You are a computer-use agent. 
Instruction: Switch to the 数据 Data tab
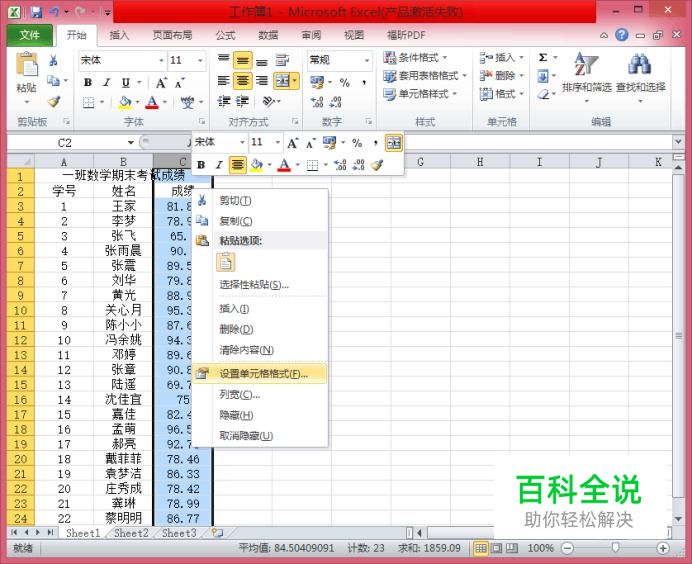(x=268, y=35)
